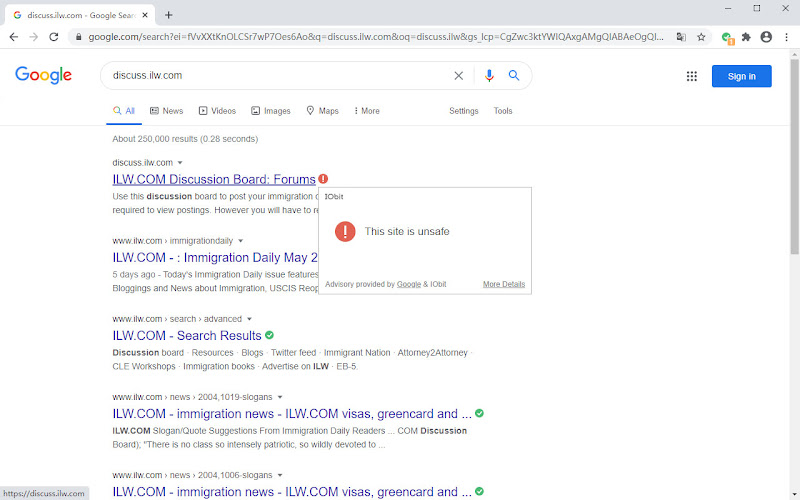Click the Google logo
This screenshot has width=800, height=500.
click(x=43, y=76)
